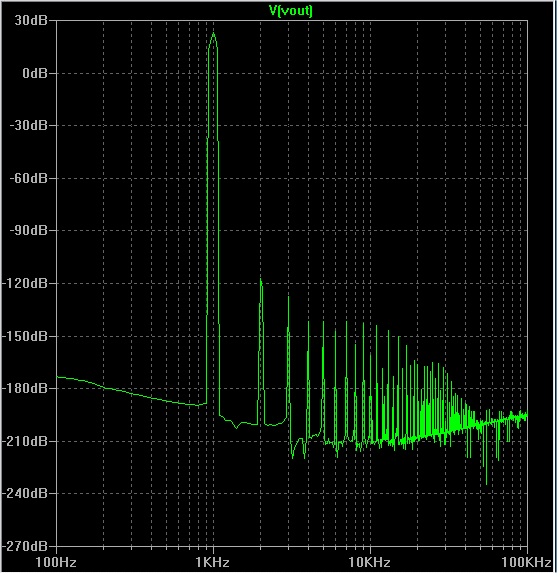
Task: Click the -60dB axis label
Action: coord(29,178)
